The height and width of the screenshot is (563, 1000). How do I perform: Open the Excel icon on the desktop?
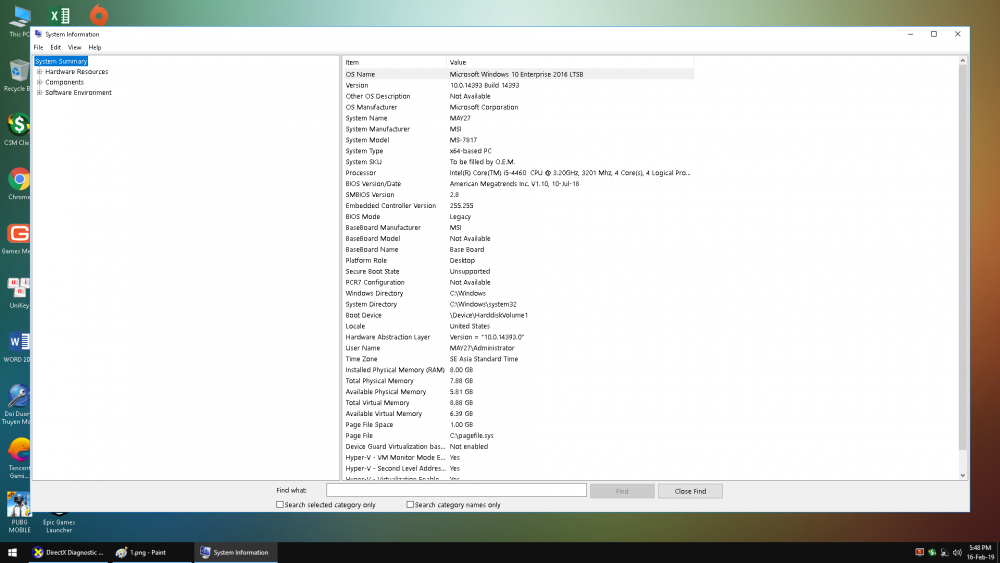click(x=60, y=15)
